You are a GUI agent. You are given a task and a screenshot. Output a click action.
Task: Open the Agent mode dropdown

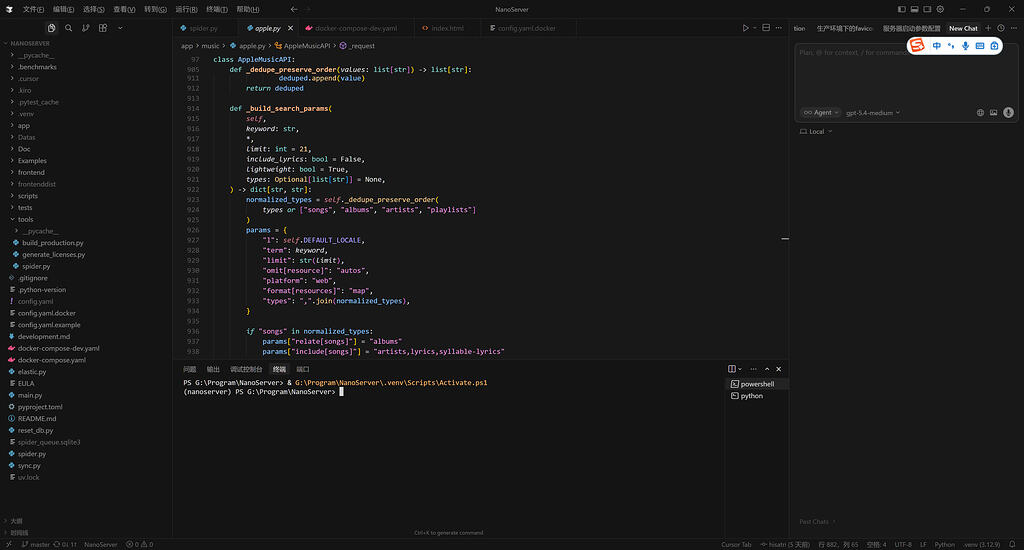point(821,112)
